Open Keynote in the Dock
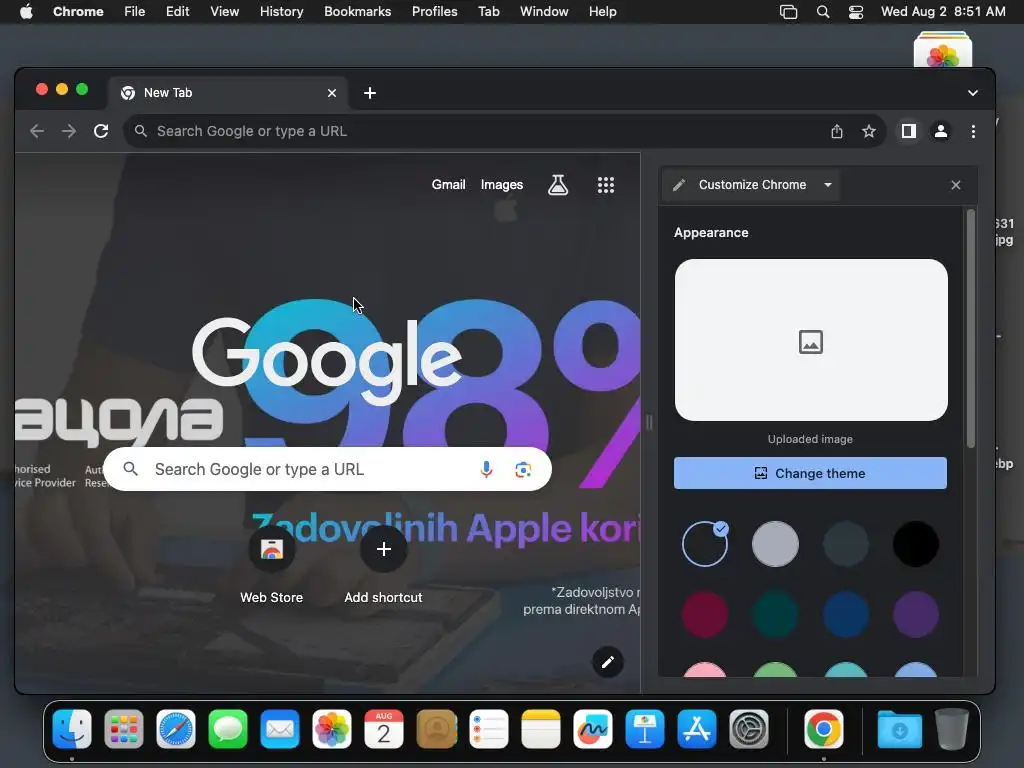 pyautogui.click(x=645, y=729)
